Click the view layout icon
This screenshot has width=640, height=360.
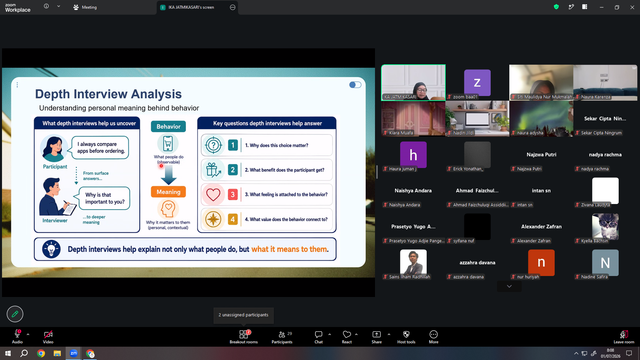tap(585, 7)
